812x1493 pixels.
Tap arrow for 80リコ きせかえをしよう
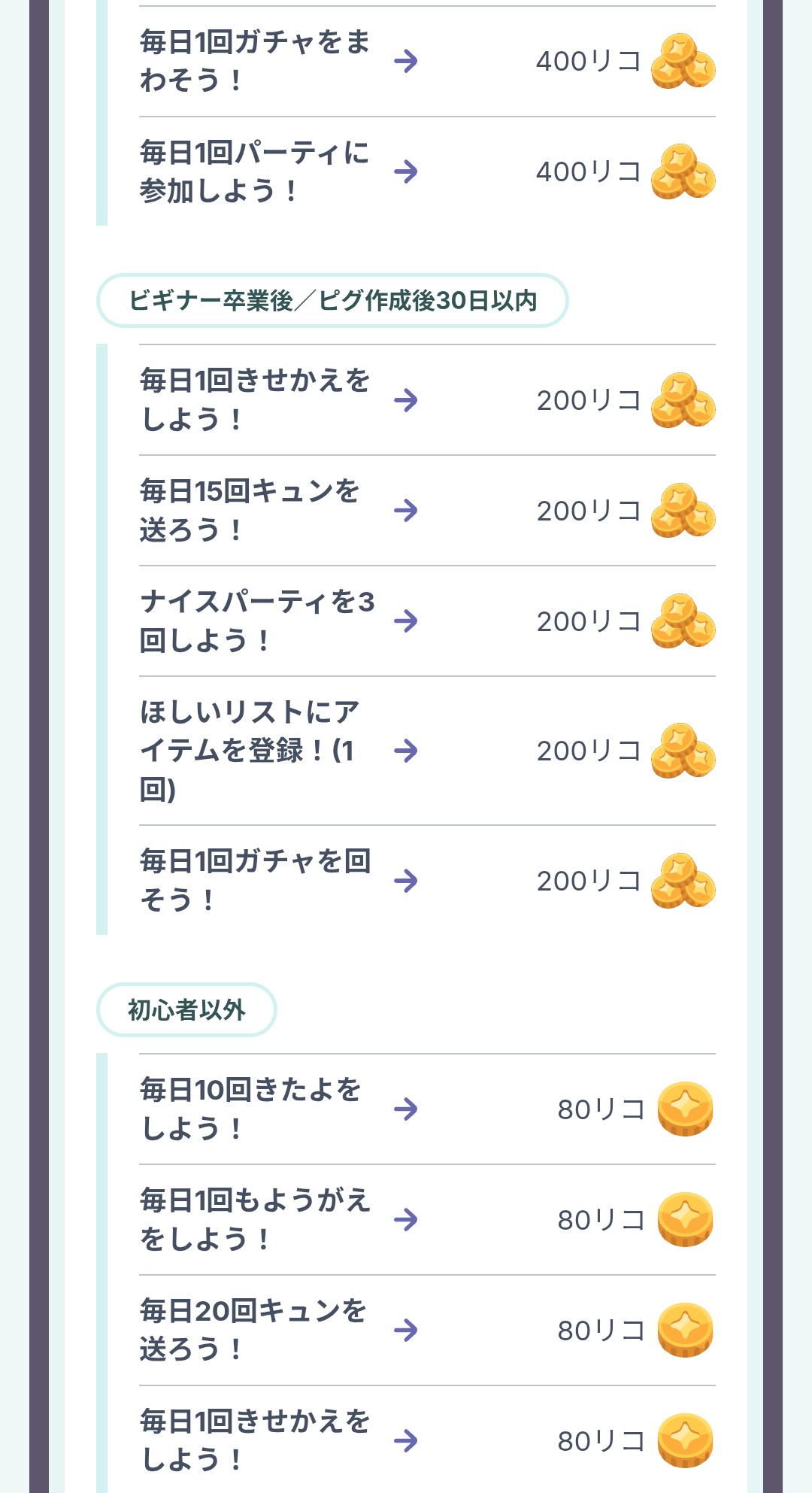406,1440
